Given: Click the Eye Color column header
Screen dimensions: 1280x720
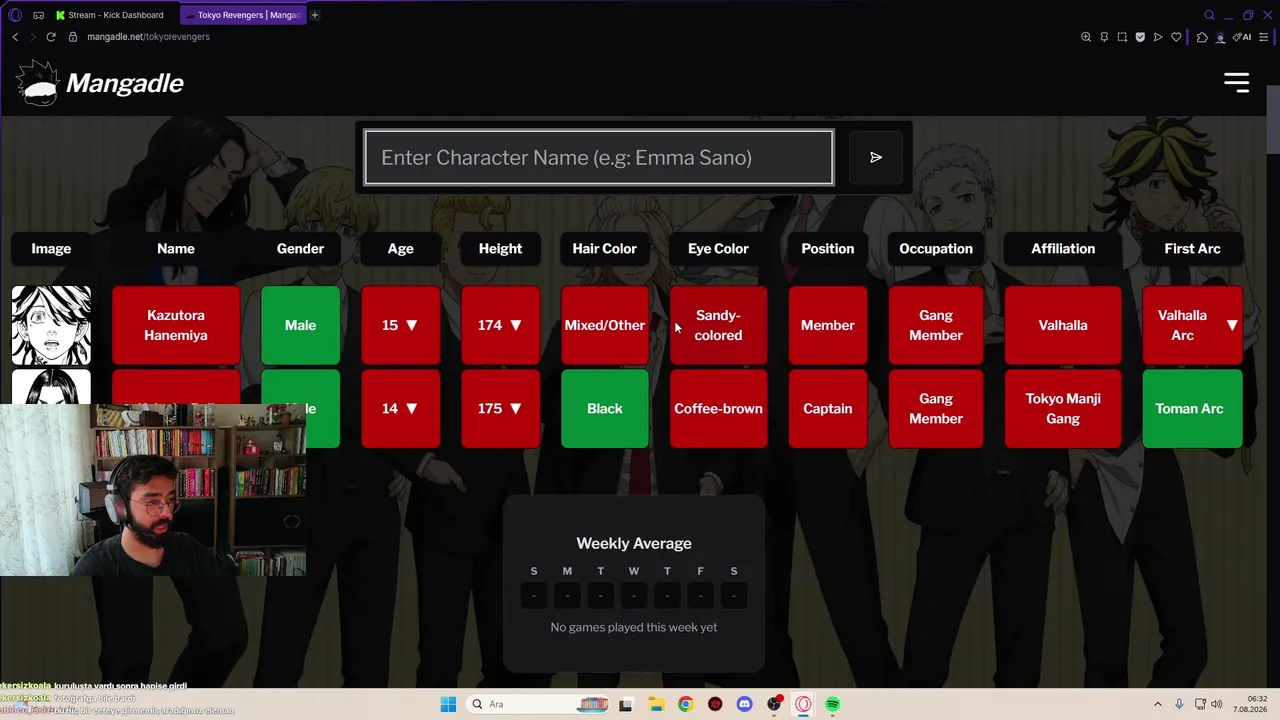Looking at the screenshot, I should coord(718,249).
